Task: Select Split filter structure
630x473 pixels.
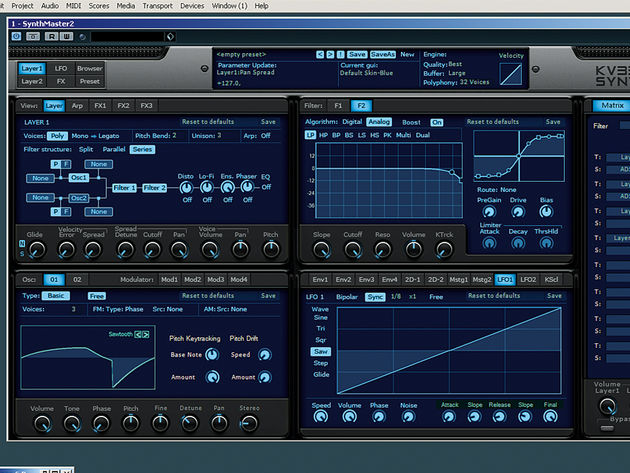Action: tap(86, 149)
